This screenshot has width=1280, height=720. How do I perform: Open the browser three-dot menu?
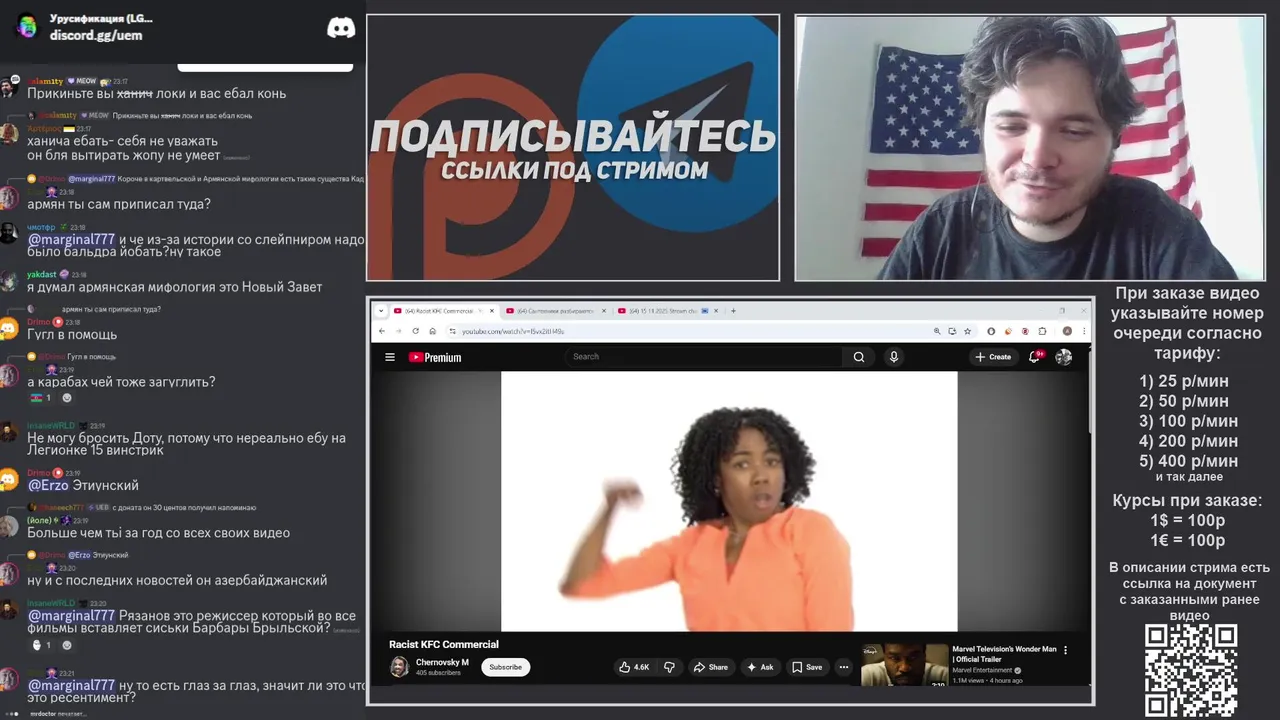coord(1083,331)
